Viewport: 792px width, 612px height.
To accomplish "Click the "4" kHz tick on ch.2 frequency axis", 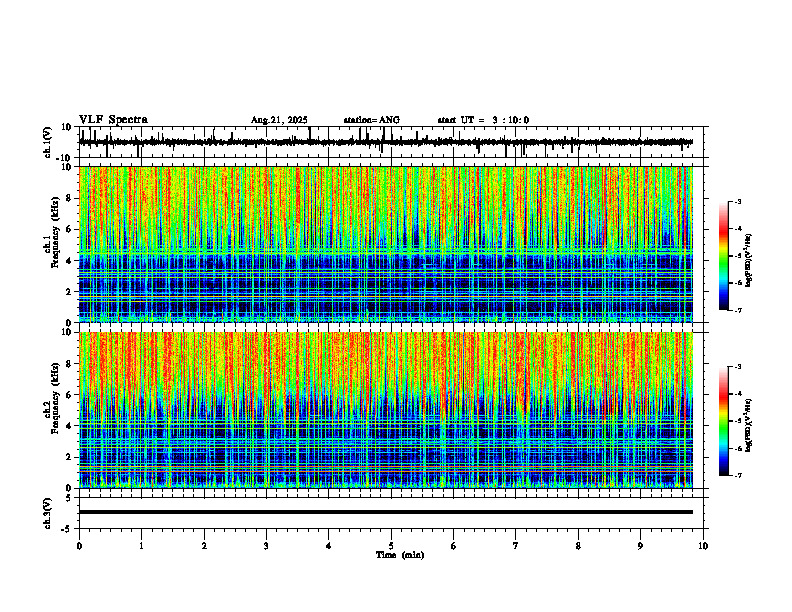I will [x=69, y=426].
